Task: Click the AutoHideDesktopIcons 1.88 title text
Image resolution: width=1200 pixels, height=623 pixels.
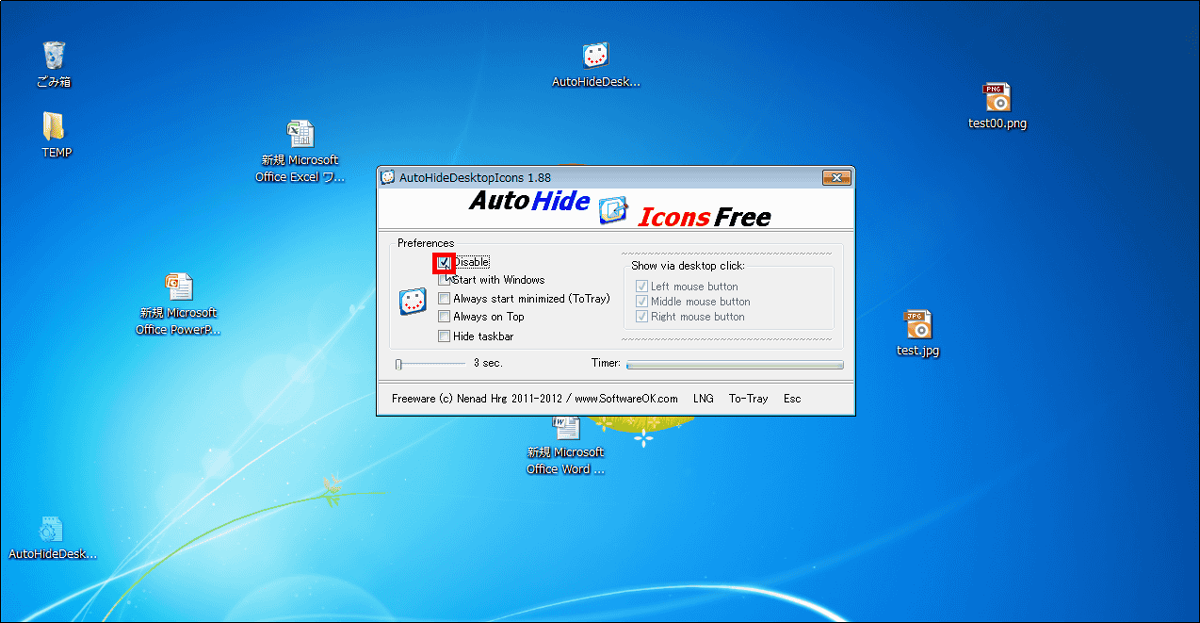Action: (475, 178)
